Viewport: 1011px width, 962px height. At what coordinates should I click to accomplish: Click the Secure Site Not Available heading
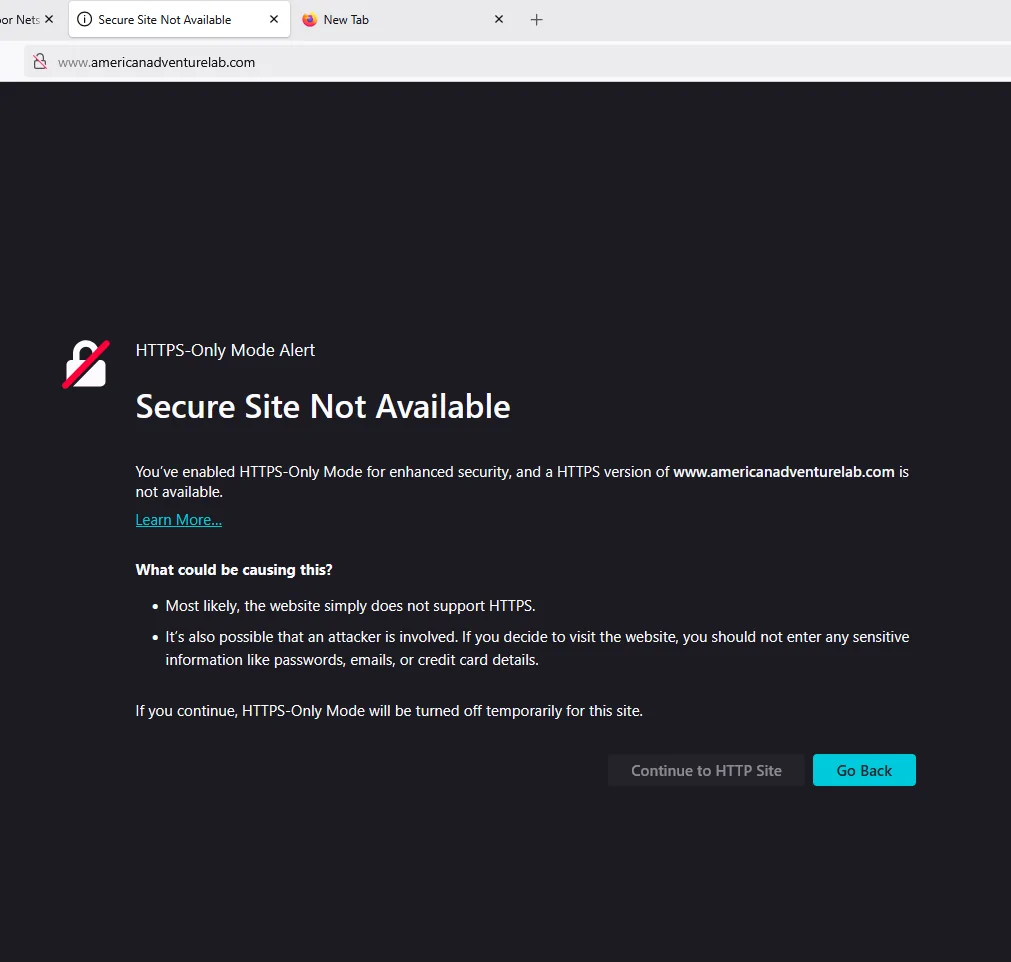click(x=323, y=407)
